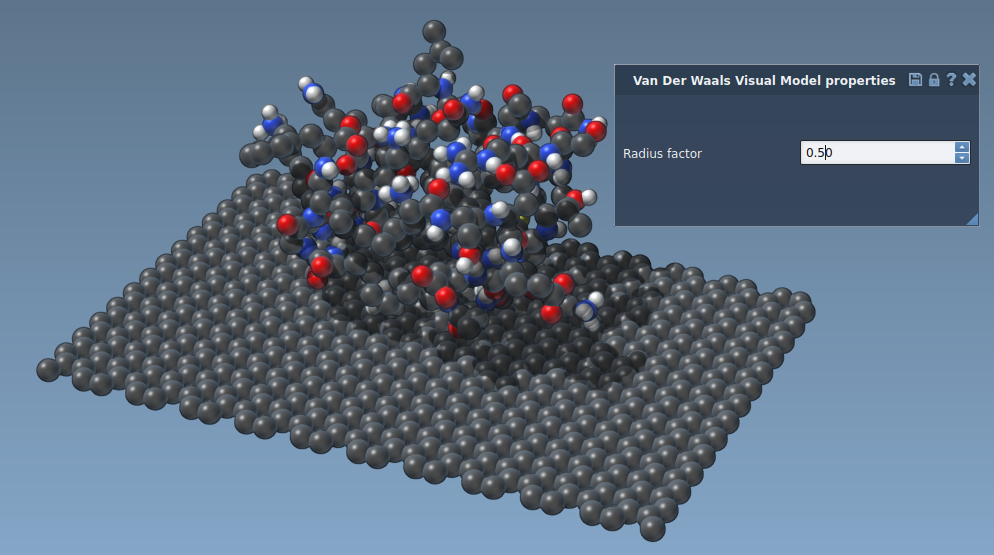Click the 0.50 value text

(819, 153)
